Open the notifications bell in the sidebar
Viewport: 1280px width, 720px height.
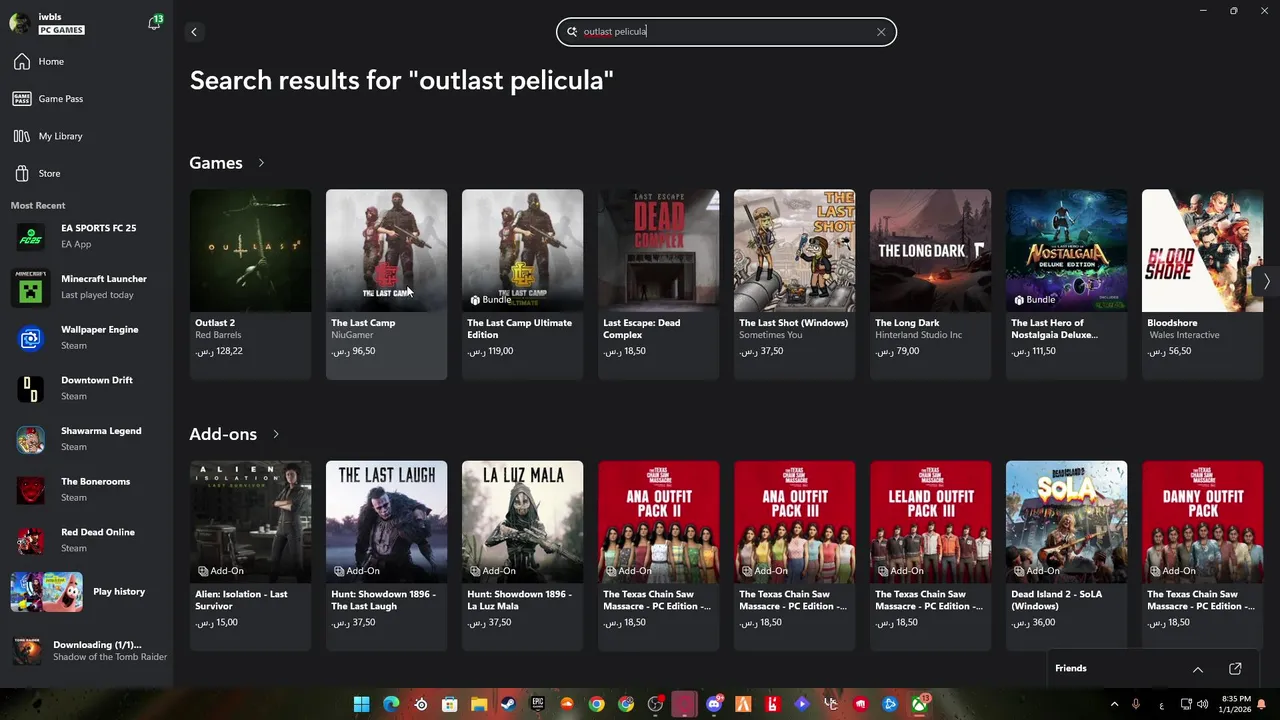154,23
